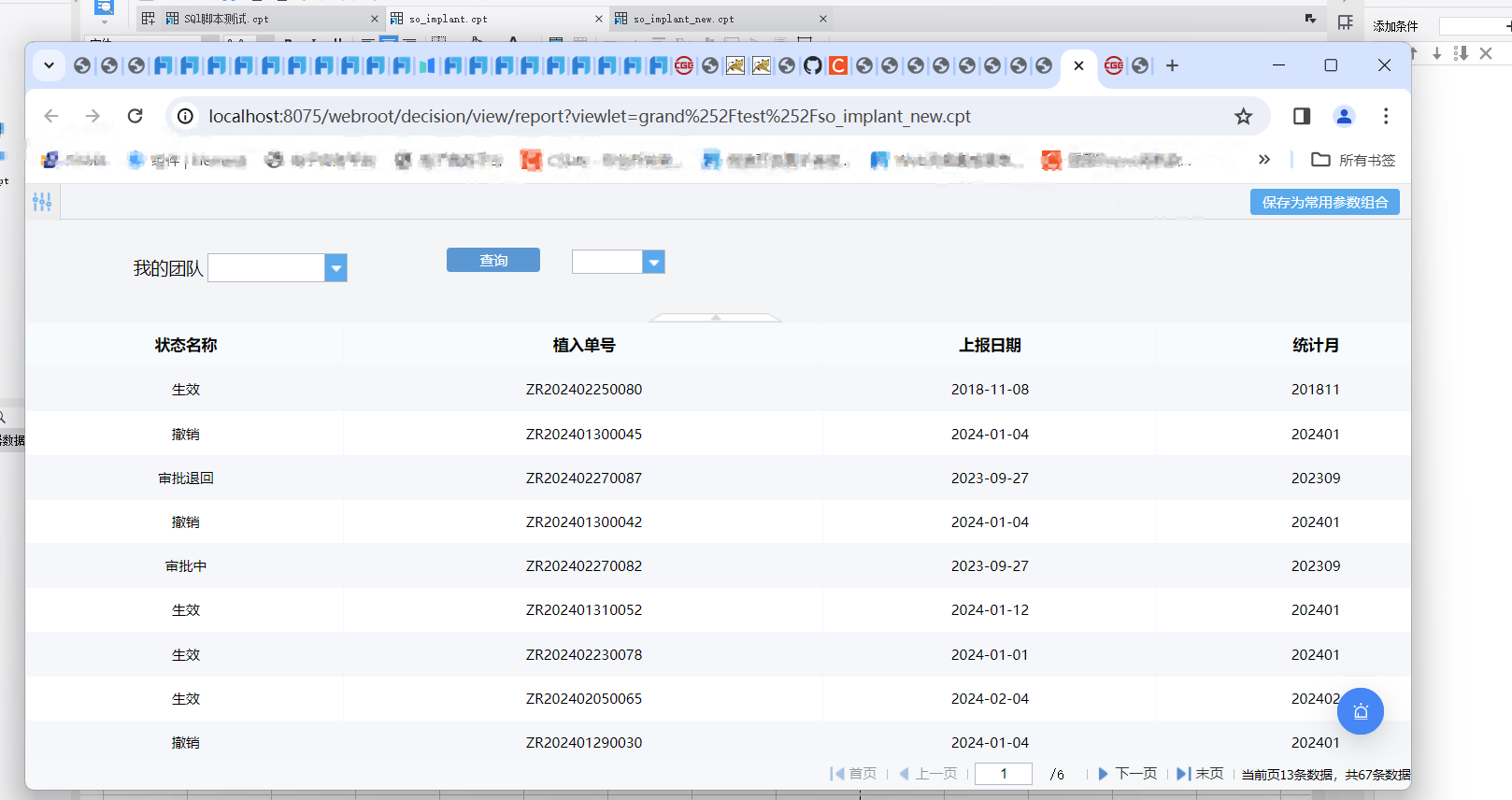The height and width of the screenshot is (800, 1512).
Task: Click the 审批退回 status cell
Action: pos(186,478)
